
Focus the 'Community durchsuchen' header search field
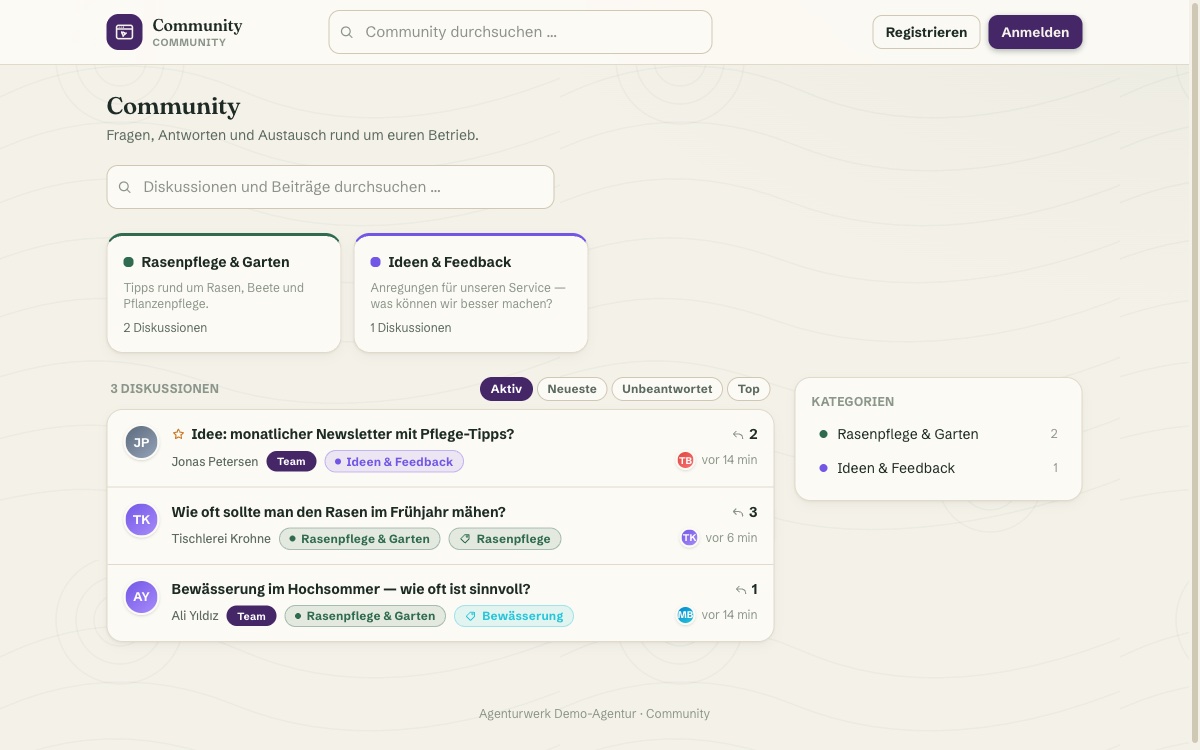click(x=520, y=32)
